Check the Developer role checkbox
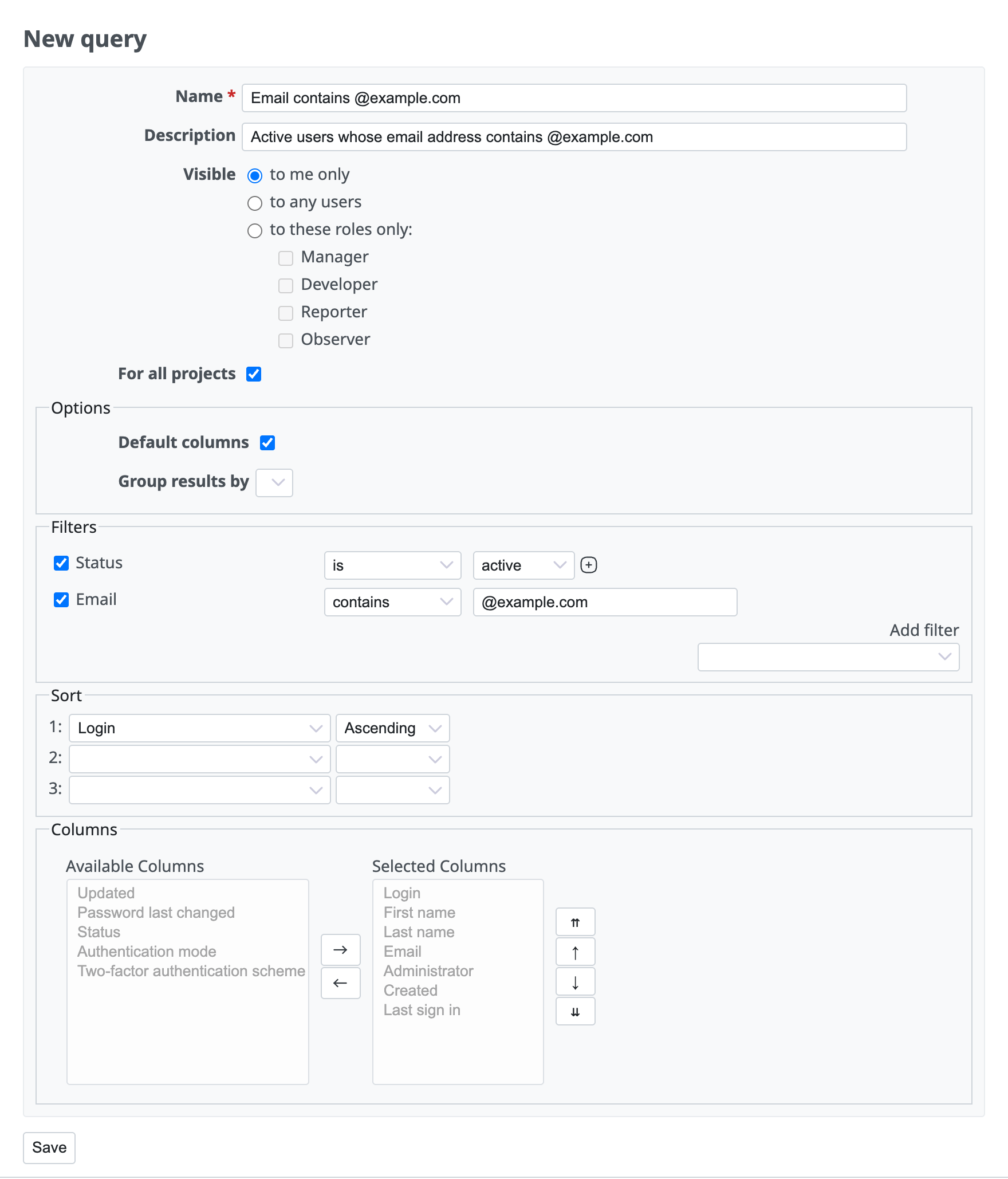The image size is (1008, 1179). 286,285
